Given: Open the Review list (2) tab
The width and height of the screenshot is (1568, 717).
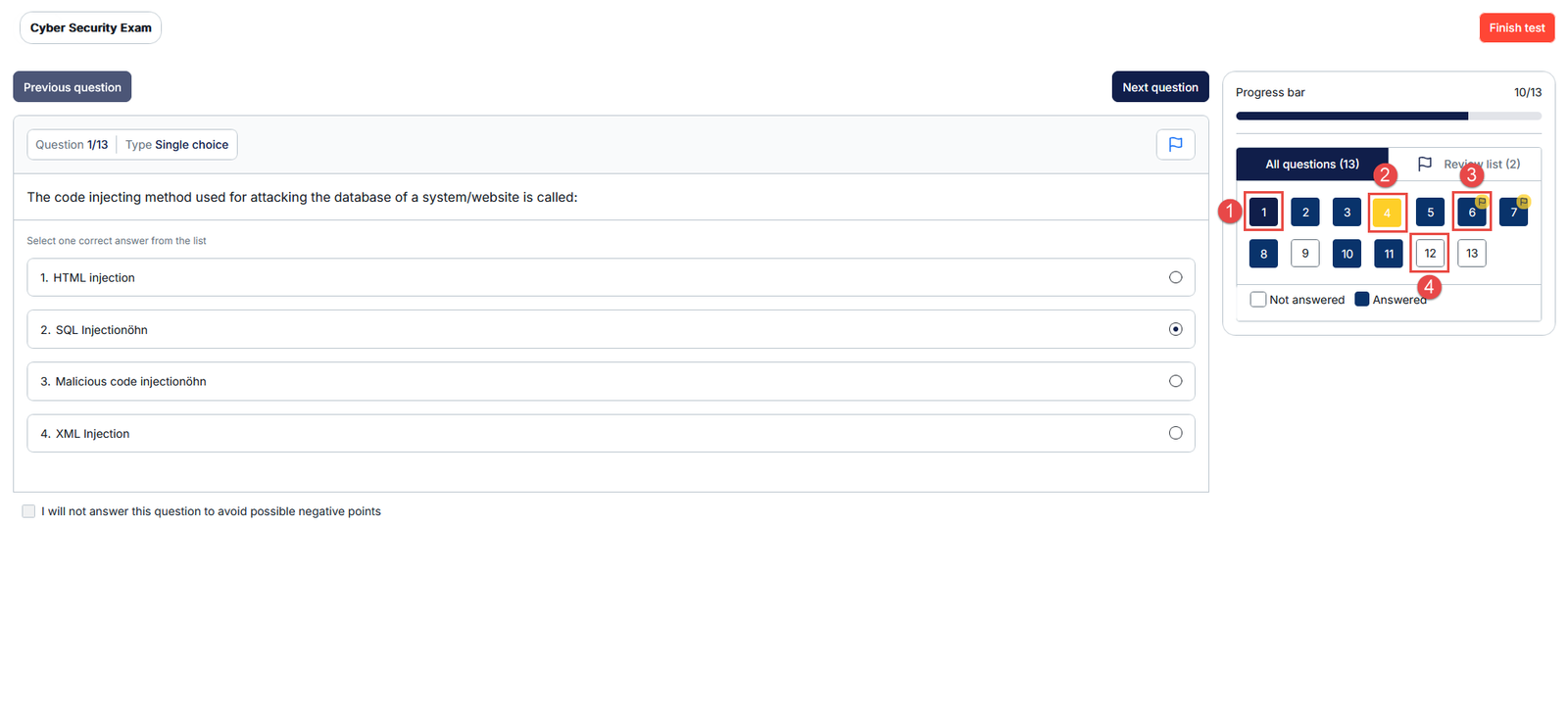Looking at the screenshot, I should [x=1465, y=165].
